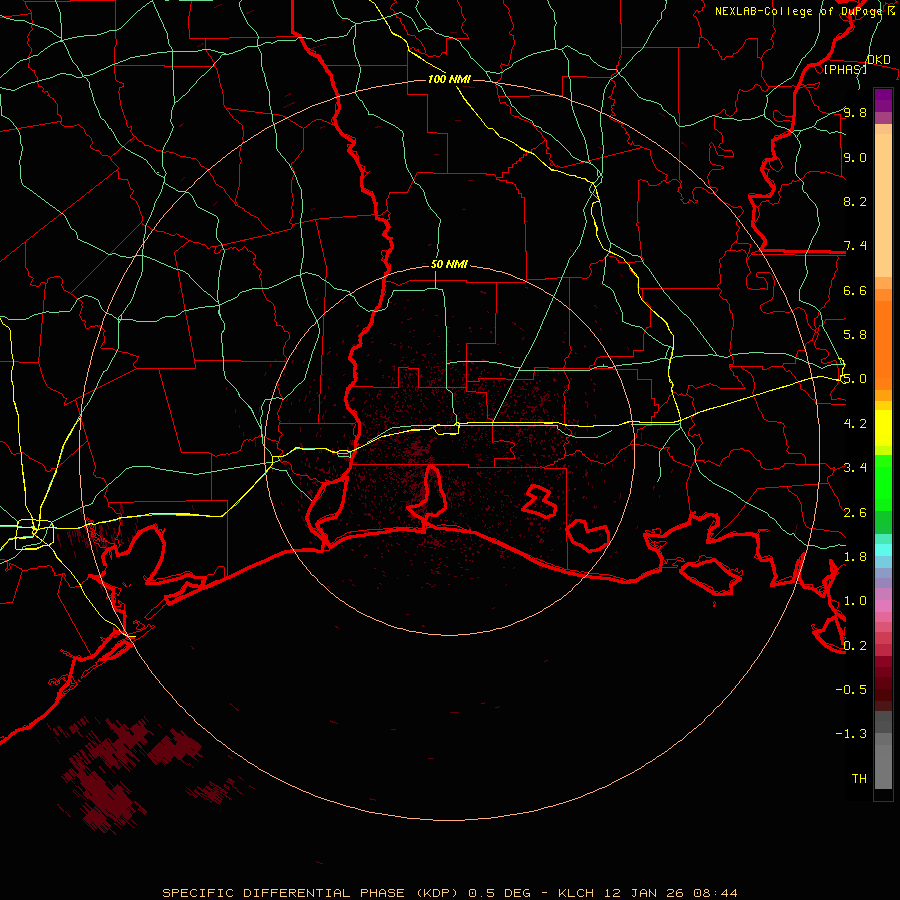Click the 7.4 scale value
Image resolution: width=900 pixels, height=900 pixels.
click(855, 246)
